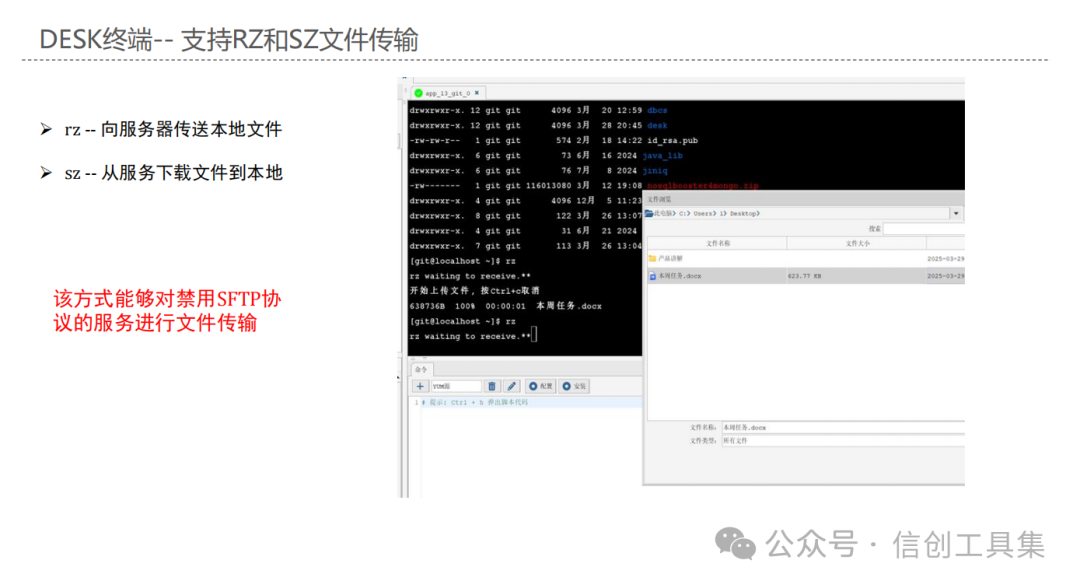1080x588 pixels.
Task: Click the 安装 button
Action: click(x=574, y=386)
